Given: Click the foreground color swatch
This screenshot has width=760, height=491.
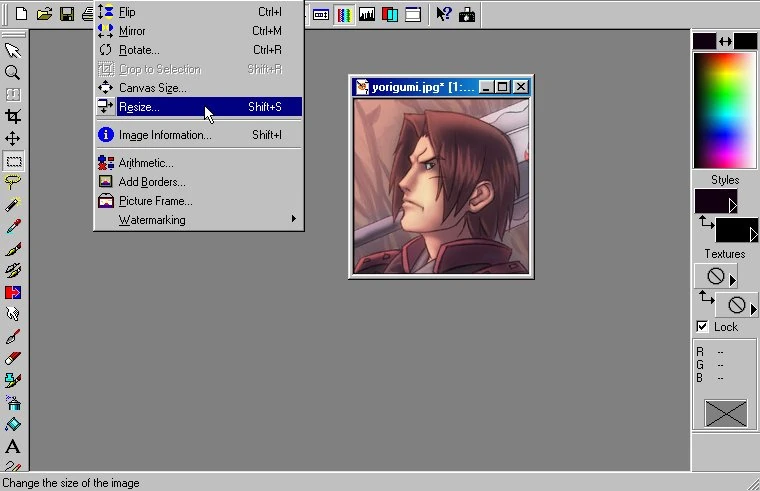Looking at the screenshot, I should (x=704, y=41).
